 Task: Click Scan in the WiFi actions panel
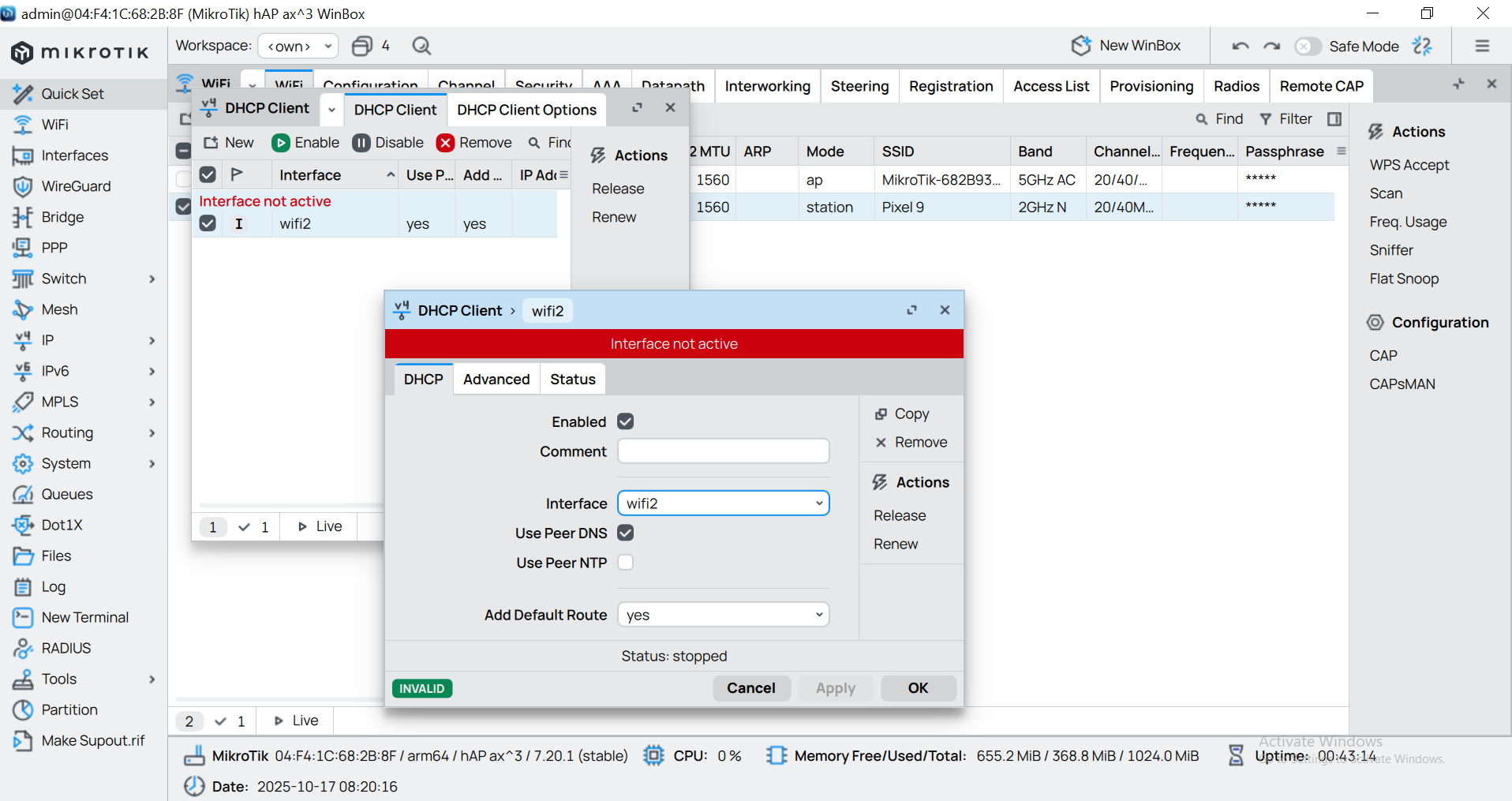pos(1386,193)
